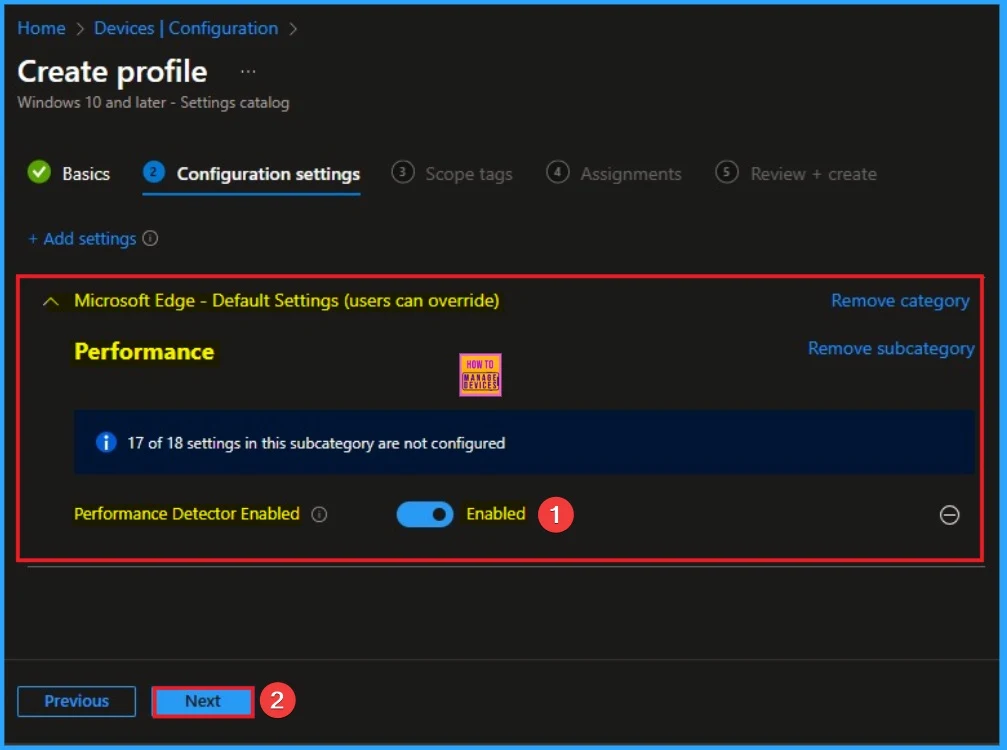Click Microsoft Edge - Default Settings category title
Image resolution: width=1007 pixels, height=750 pixels.
click(286, 301)
